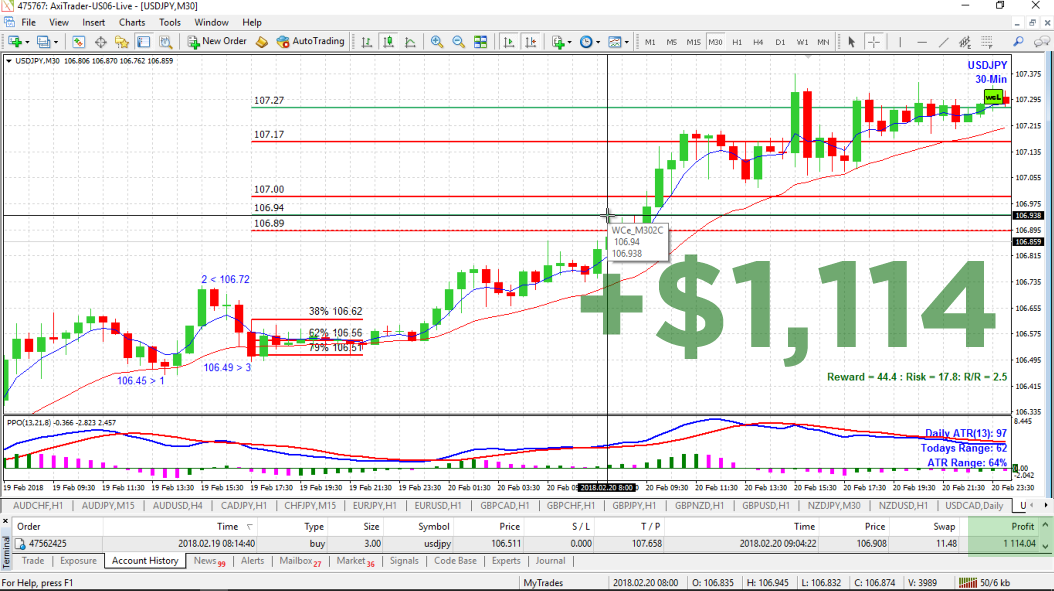Open the Profiles icon

[x=43, y=42]
